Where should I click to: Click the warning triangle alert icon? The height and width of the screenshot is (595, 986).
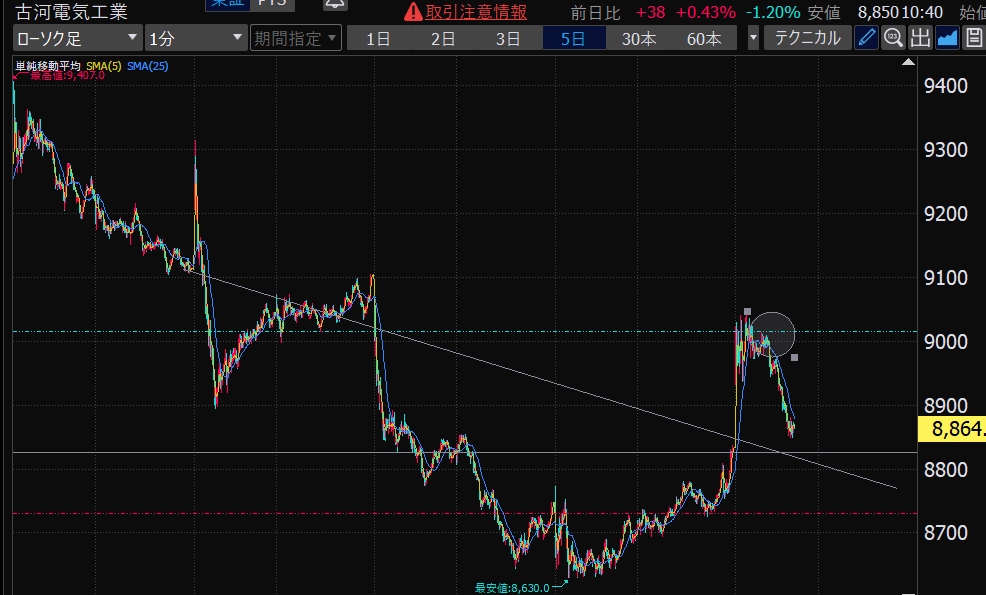(412, 13)
